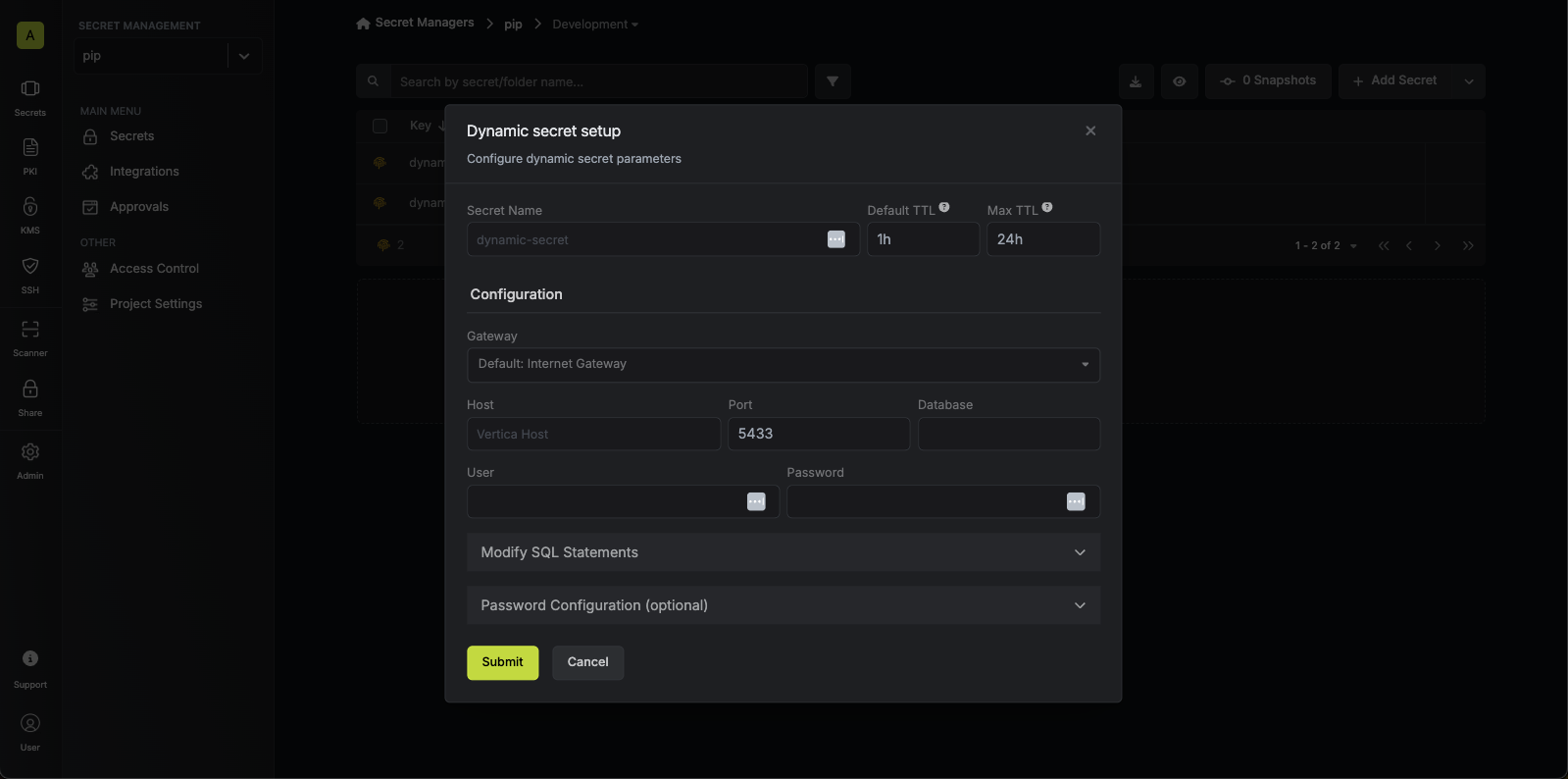Click the search magnifier icon
The image size is (1568, 779).
(373, 81)
